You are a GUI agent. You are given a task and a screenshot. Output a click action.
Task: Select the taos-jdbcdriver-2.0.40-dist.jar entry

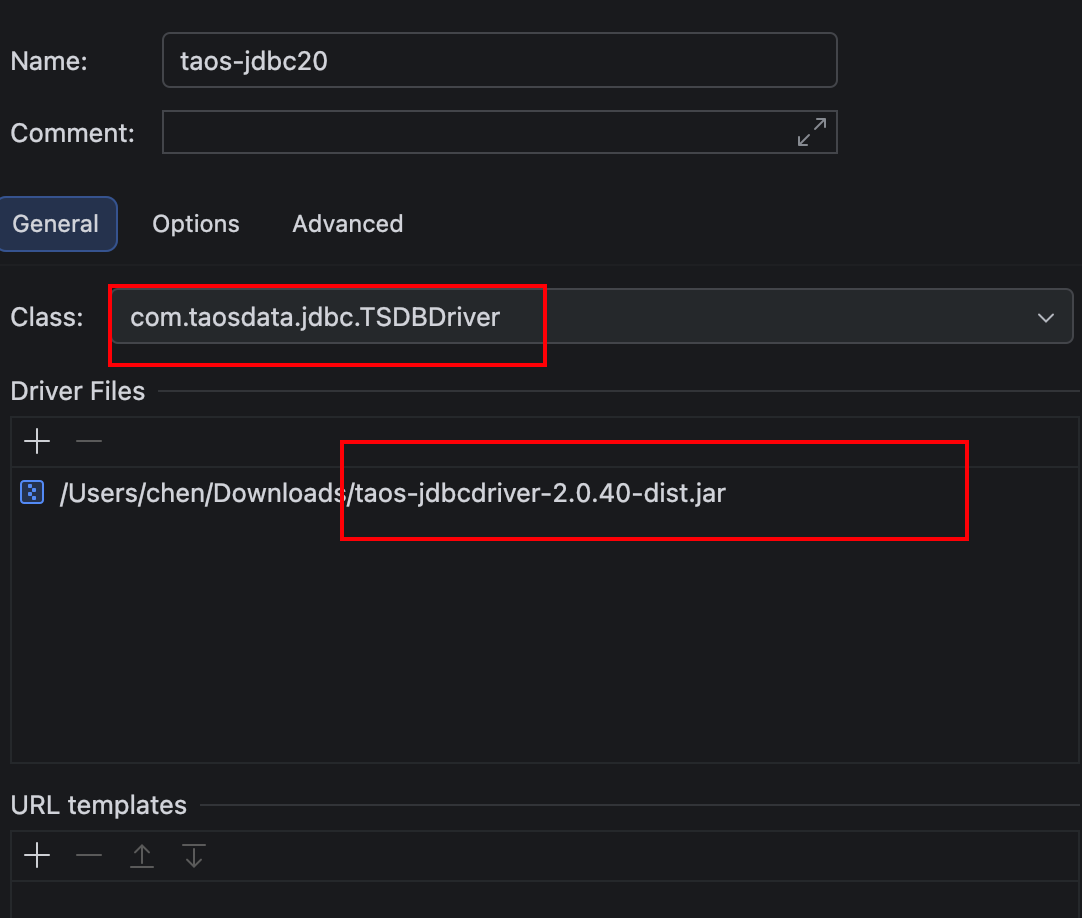click(392, 493)
